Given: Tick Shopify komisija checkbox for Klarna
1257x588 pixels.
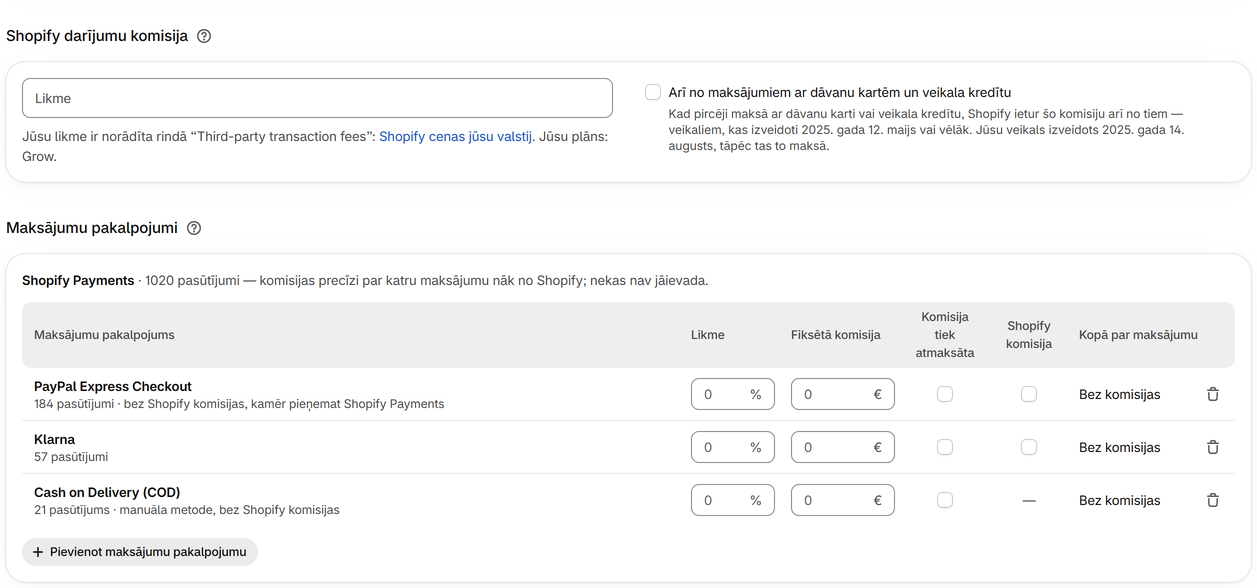Looking at the screenshot, I should coord(1029,448).
